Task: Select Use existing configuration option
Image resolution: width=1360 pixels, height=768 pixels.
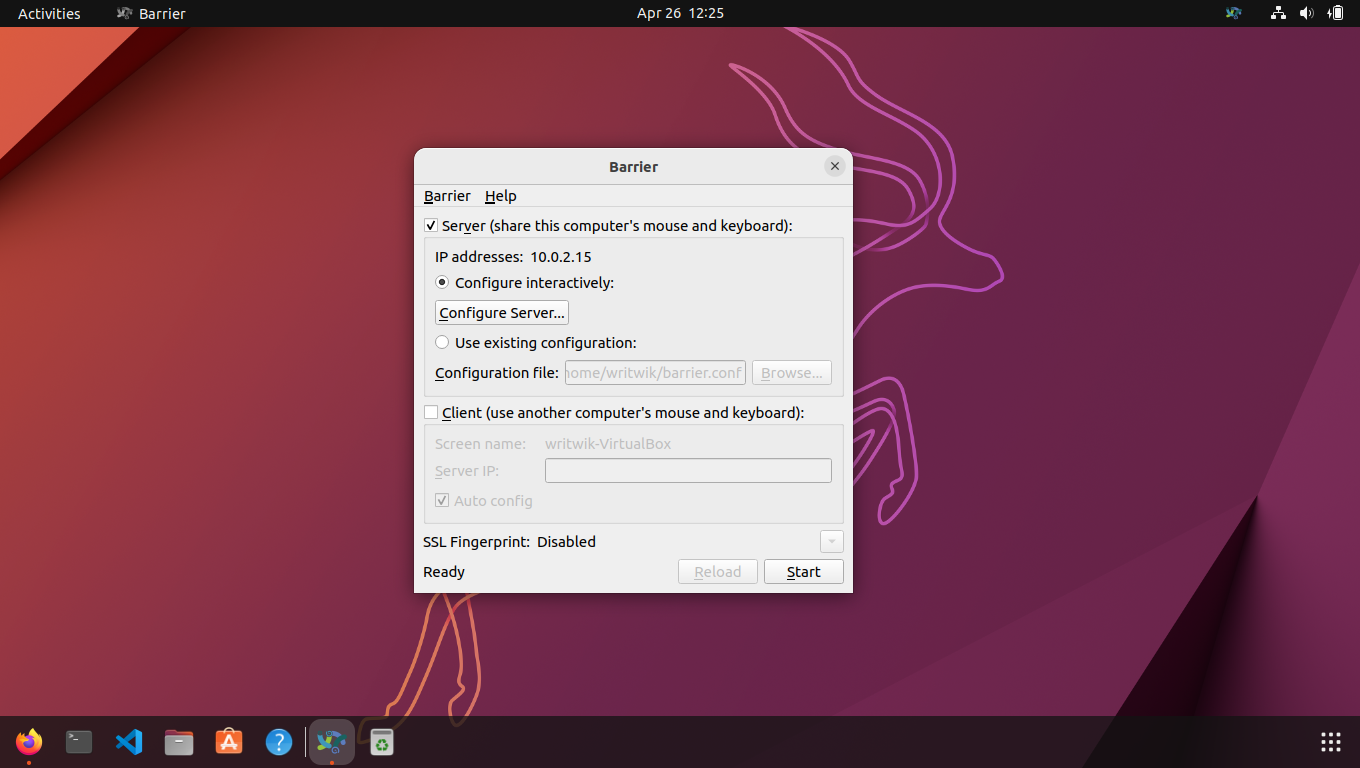Action: (x=442, y=342)
